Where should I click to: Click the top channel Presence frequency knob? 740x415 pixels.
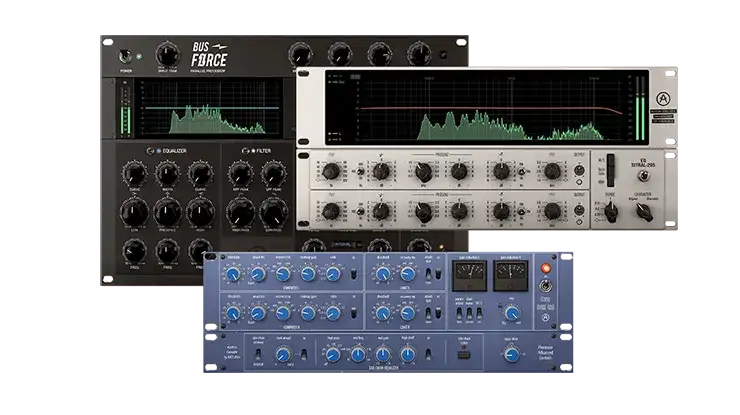tap(424, 172)
